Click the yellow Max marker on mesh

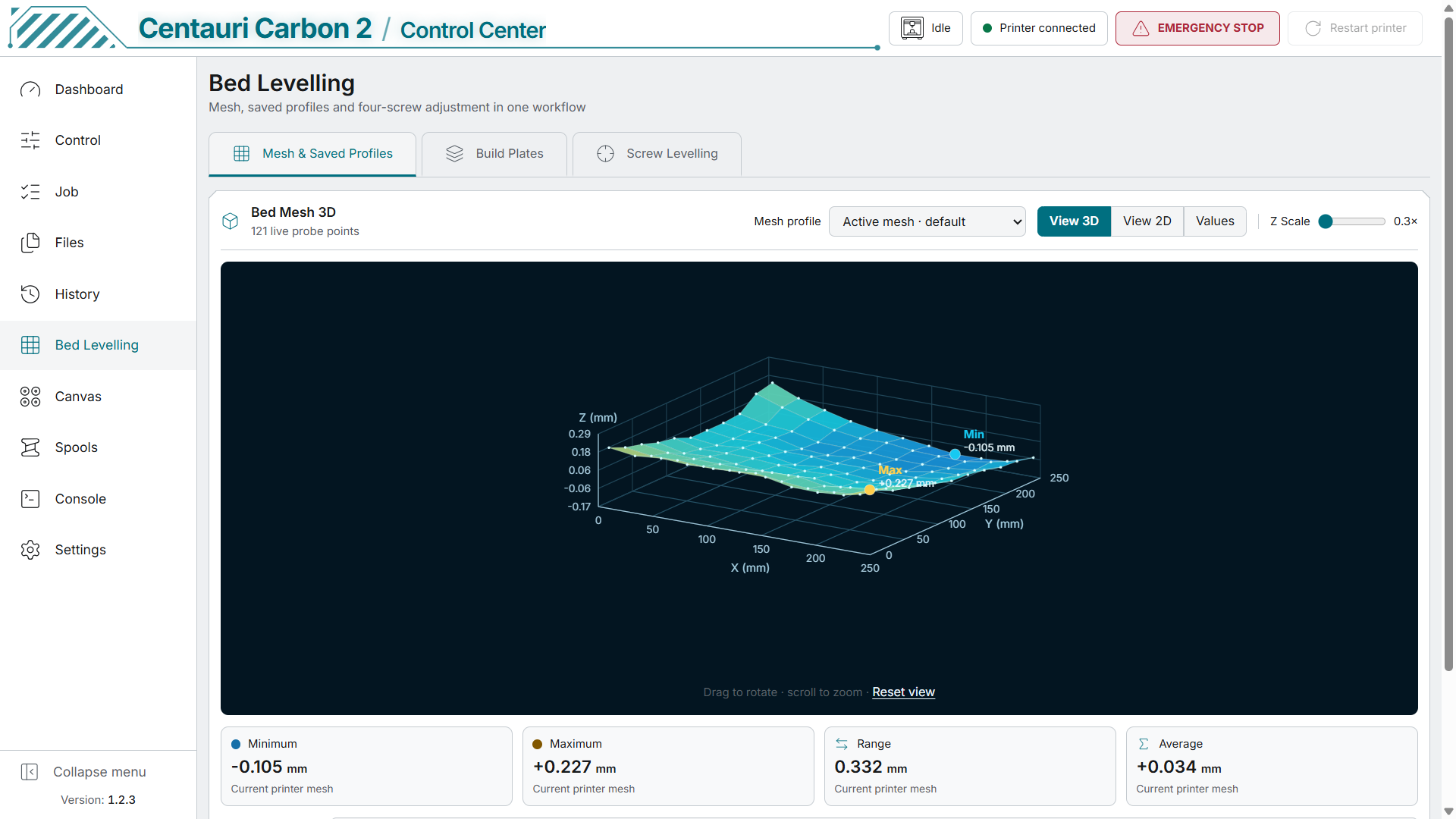[x=870, y=490]
